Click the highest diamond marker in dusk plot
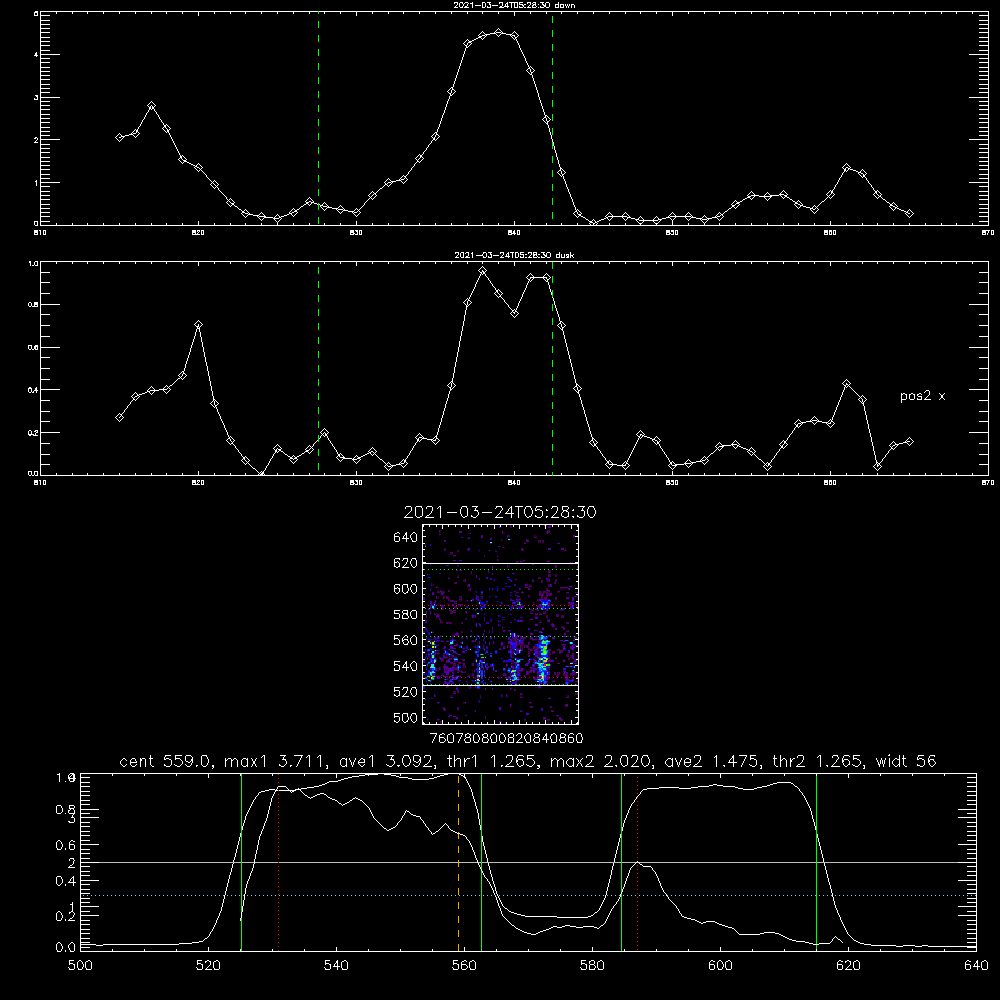1000x1000 pixels. point(483,271)
